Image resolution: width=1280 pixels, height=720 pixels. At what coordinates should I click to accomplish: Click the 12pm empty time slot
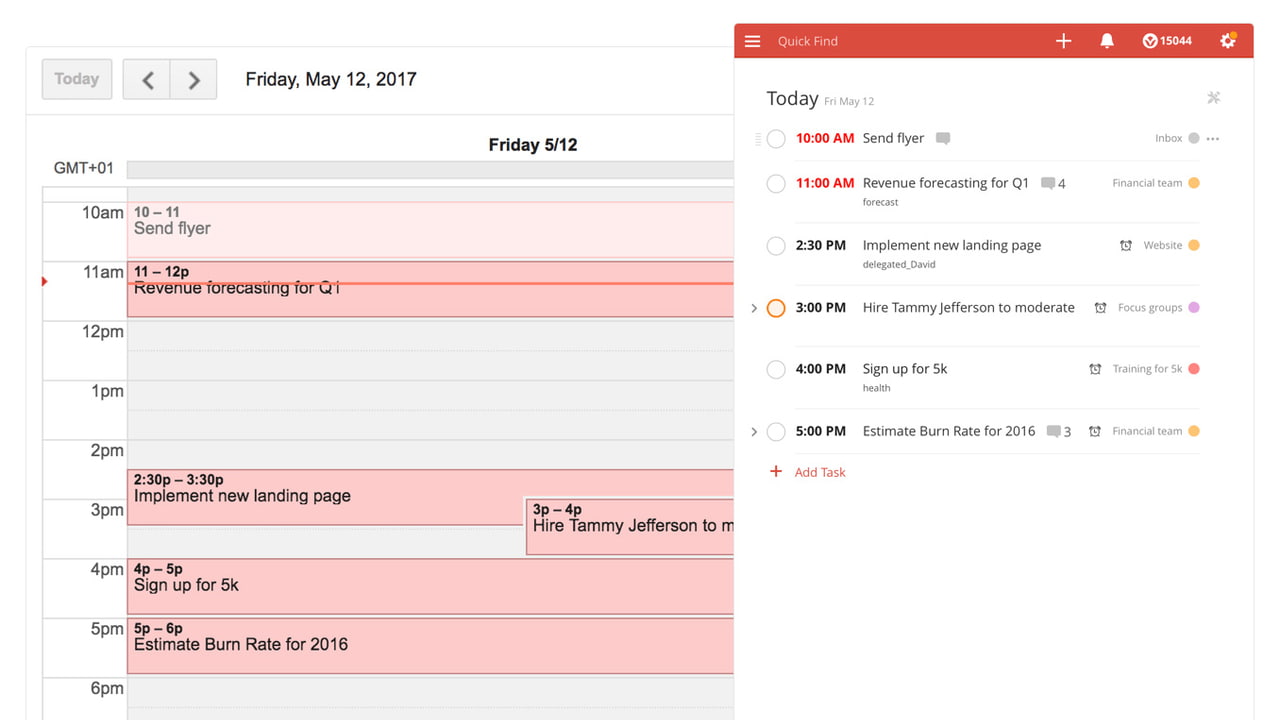430,350
